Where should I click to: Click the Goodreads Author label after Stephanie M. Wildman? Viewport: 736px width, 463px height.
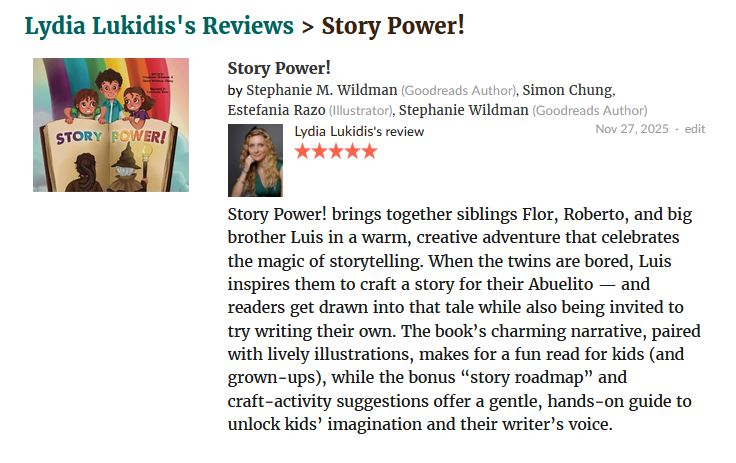(x=459, y=90)
